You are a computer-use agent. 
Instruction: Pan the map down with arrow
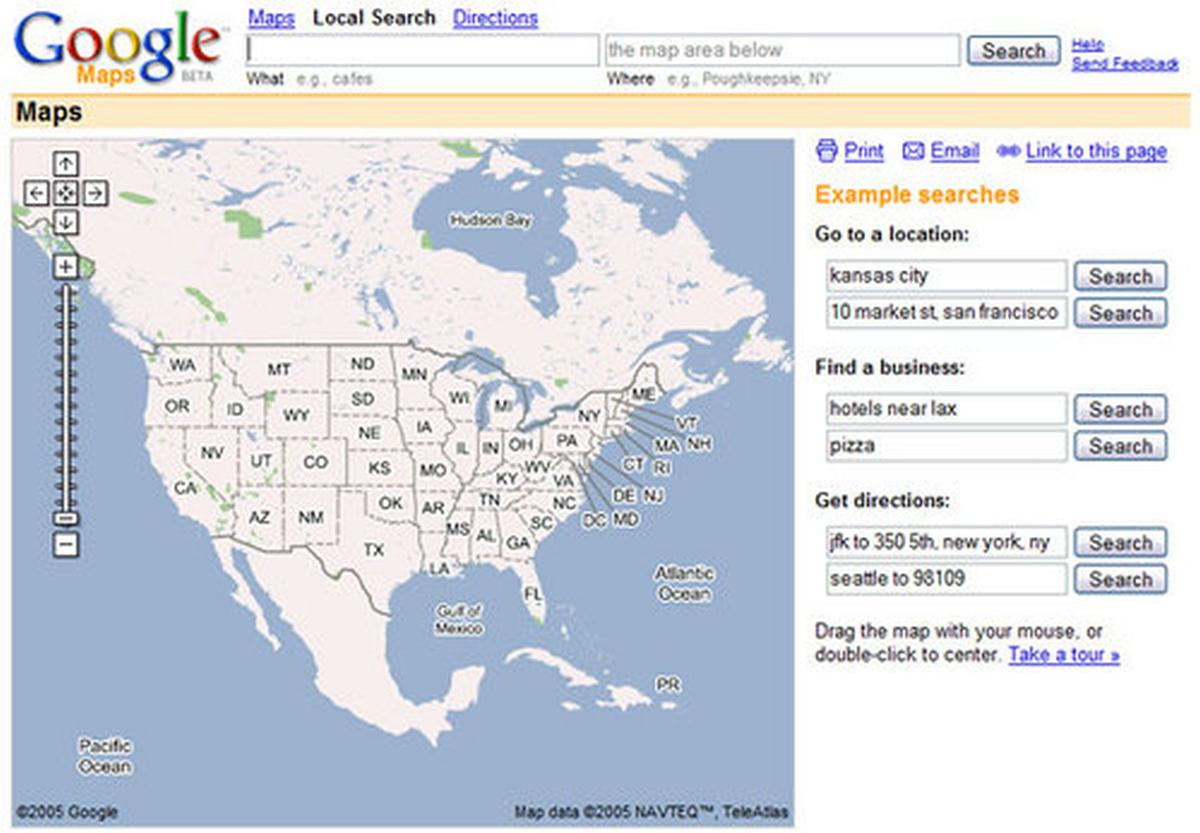(x=66, y=222)
